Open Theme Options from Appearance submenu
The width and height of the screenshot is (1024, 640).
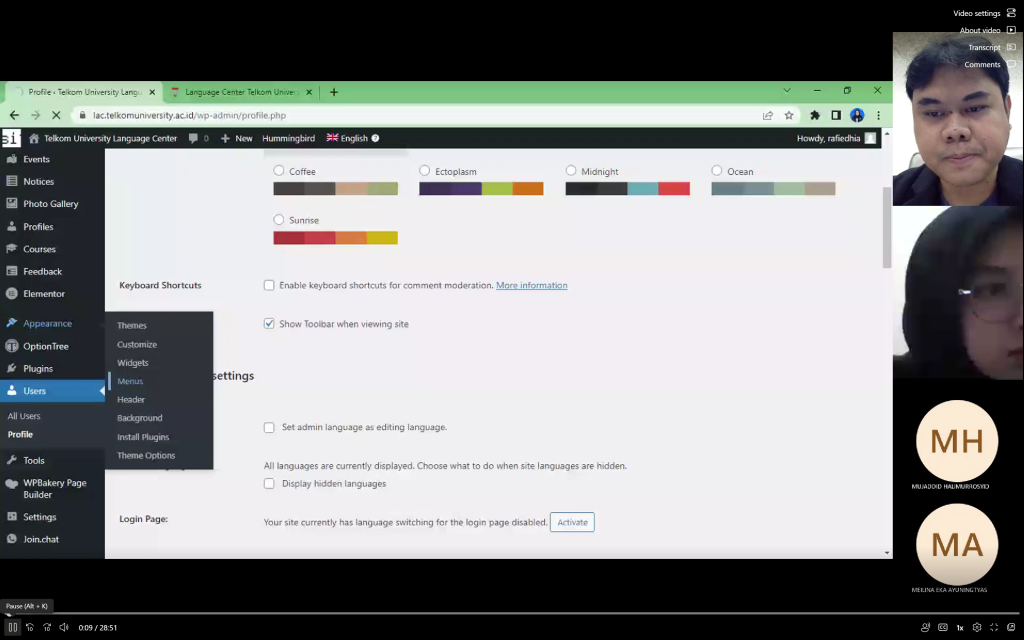coord(146,455)
